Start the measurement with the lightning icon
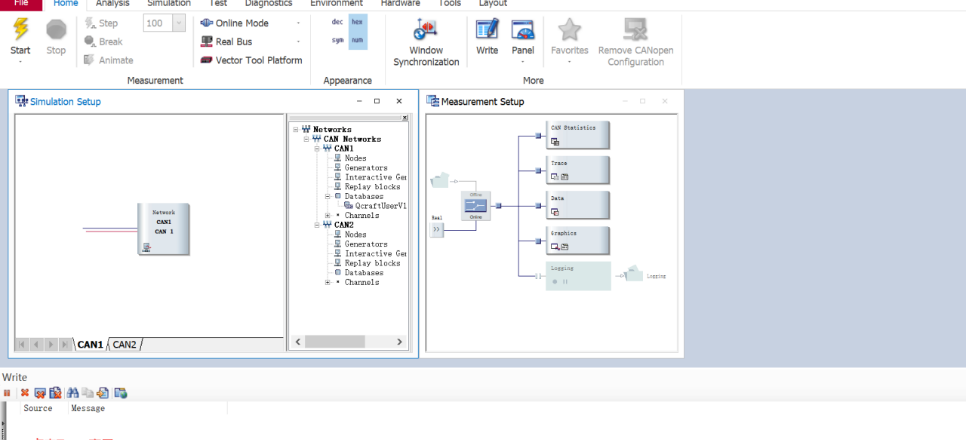 click(x=20, y=30)
